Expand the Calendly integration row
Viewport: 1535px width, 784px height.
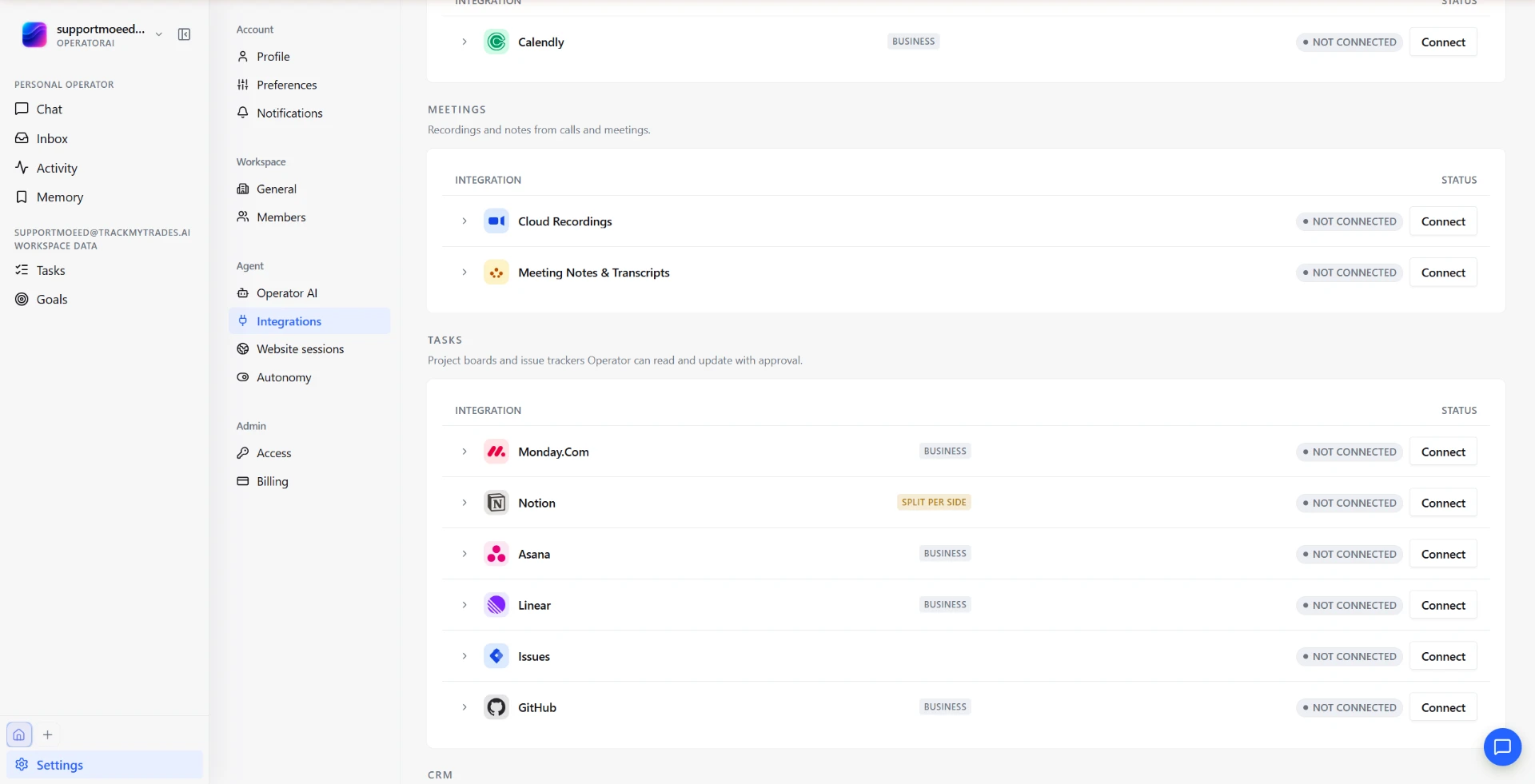tap(464, 42)
